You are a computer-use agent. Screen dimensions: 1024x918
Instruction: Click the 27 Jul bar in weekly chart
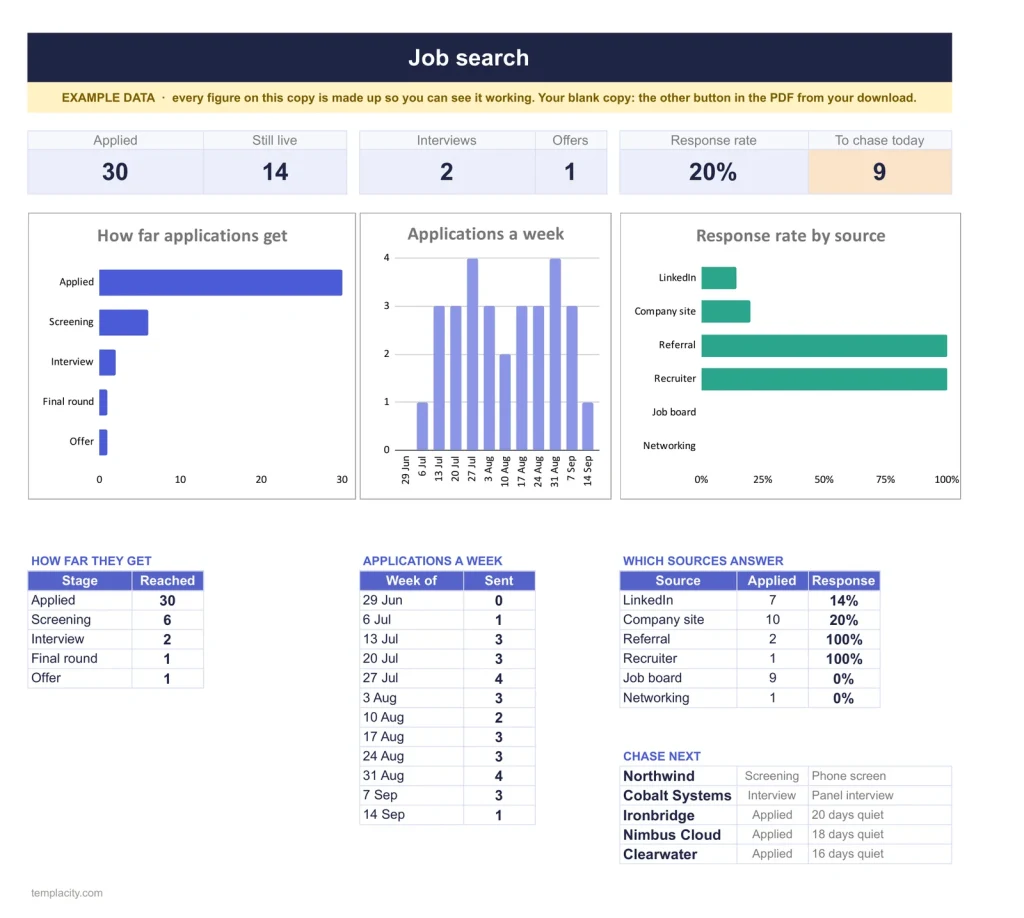[x=472, y=354]
